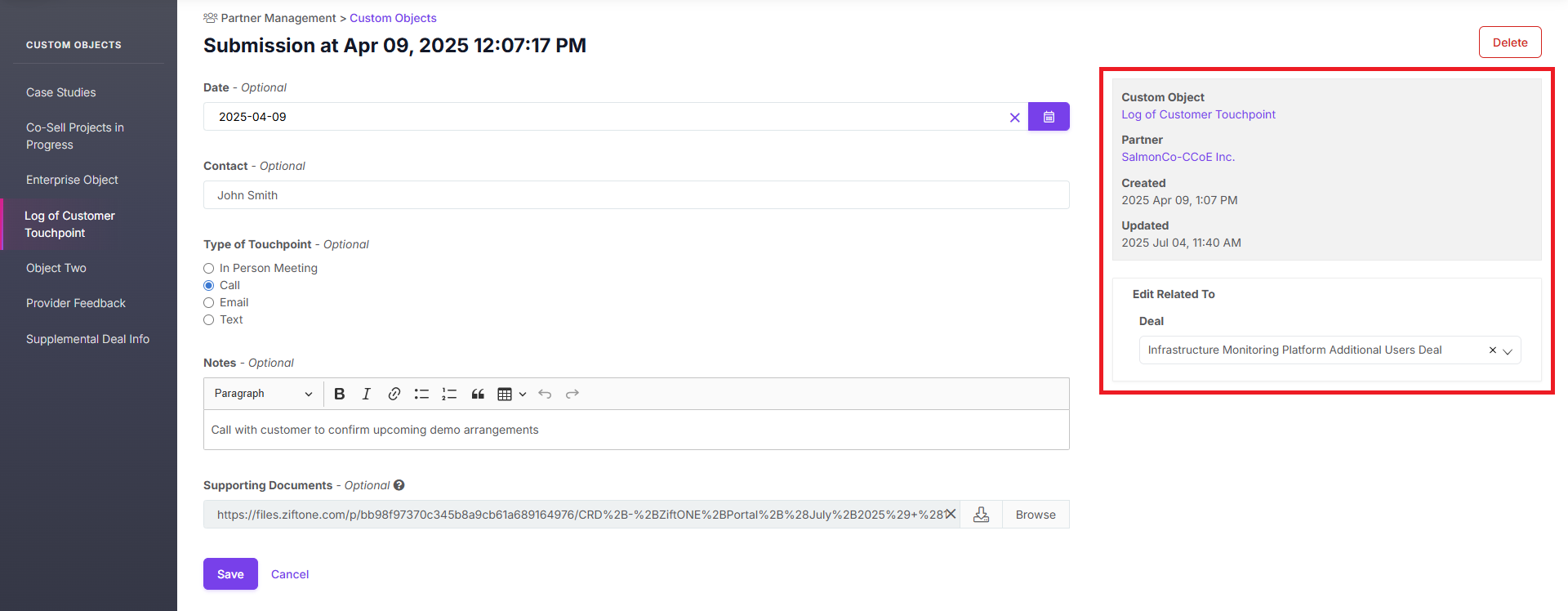Browse for a supporting document
Screen dimensions: 1568x611
click(x=1036, y=515)
